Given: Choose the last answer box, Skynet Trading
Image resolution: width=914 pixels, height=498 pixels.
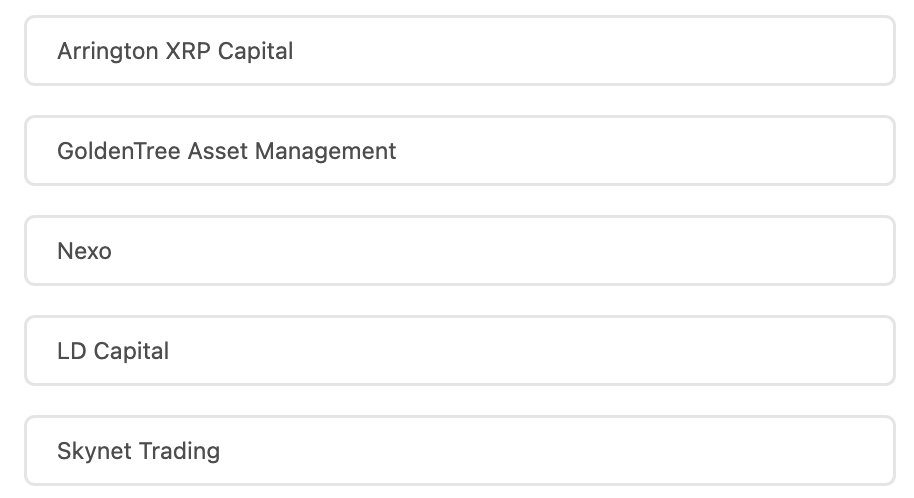Looking at the screenshot, I should (x=459, y=451).
